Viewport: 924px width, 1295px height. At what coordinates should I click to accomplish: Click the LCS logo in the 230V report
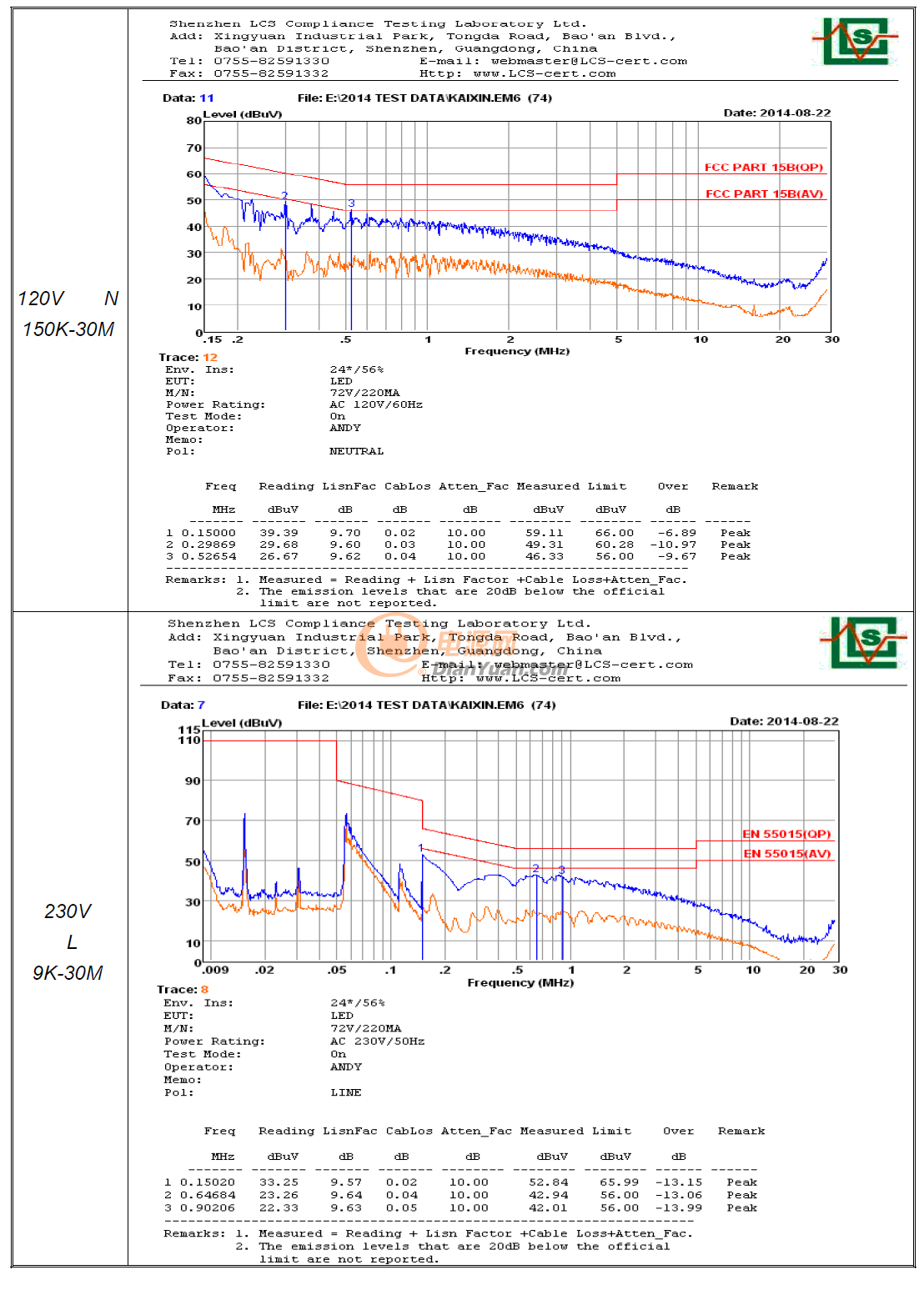point(863,642)
